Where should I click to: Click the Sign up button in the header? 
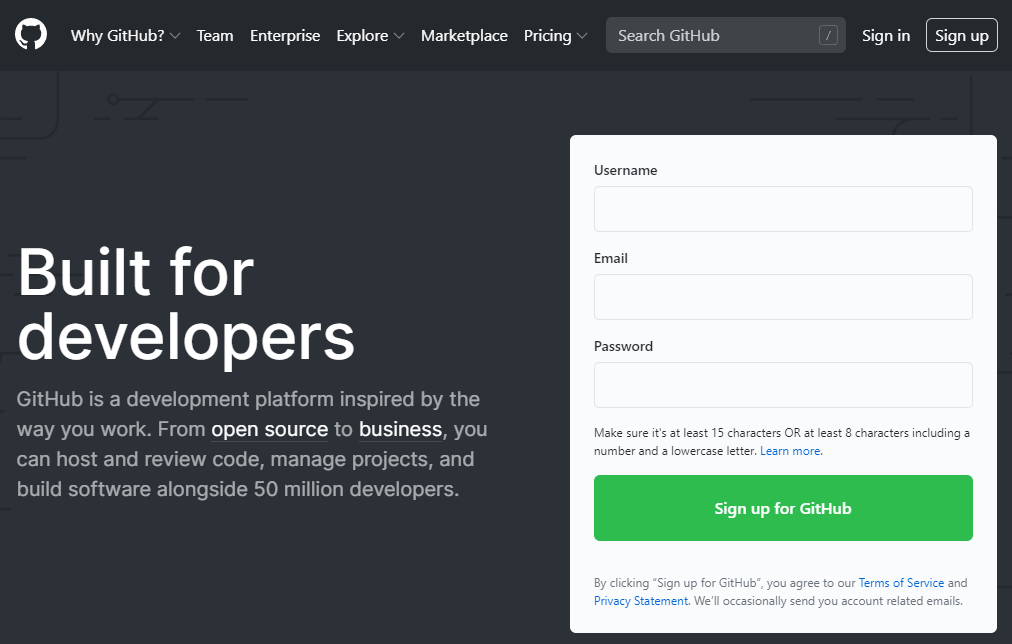pyautogui.click(x=961, y=34)
